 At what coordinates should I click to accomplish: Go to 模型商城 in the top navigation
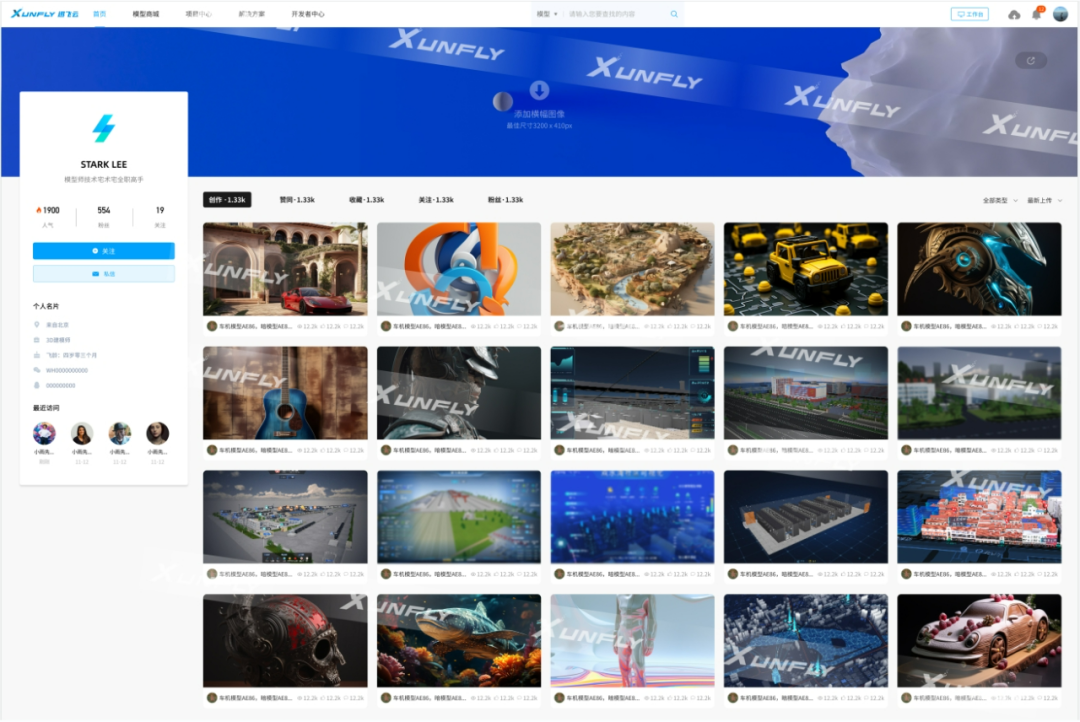pos(145,14)
